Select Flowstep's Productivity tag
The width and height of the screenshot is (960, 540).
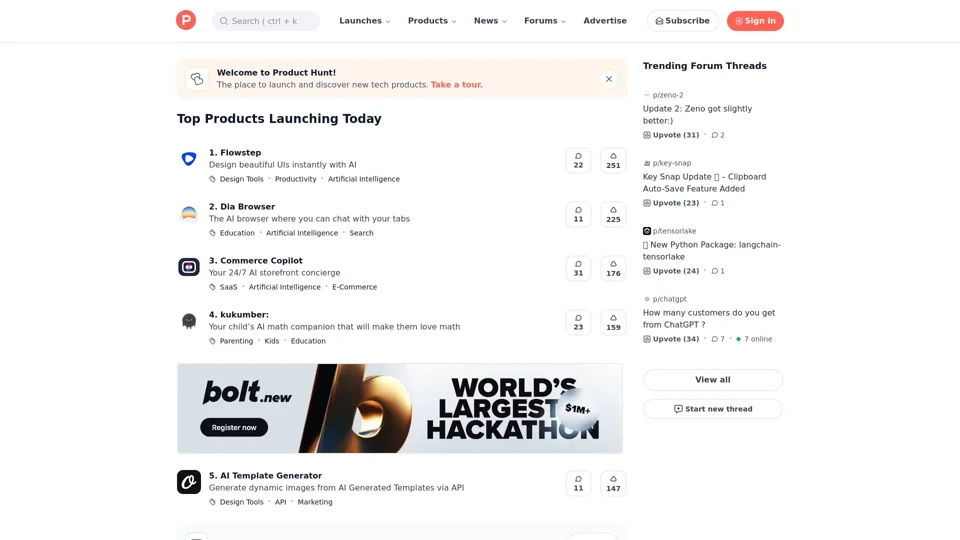click(x=296, y=179)
